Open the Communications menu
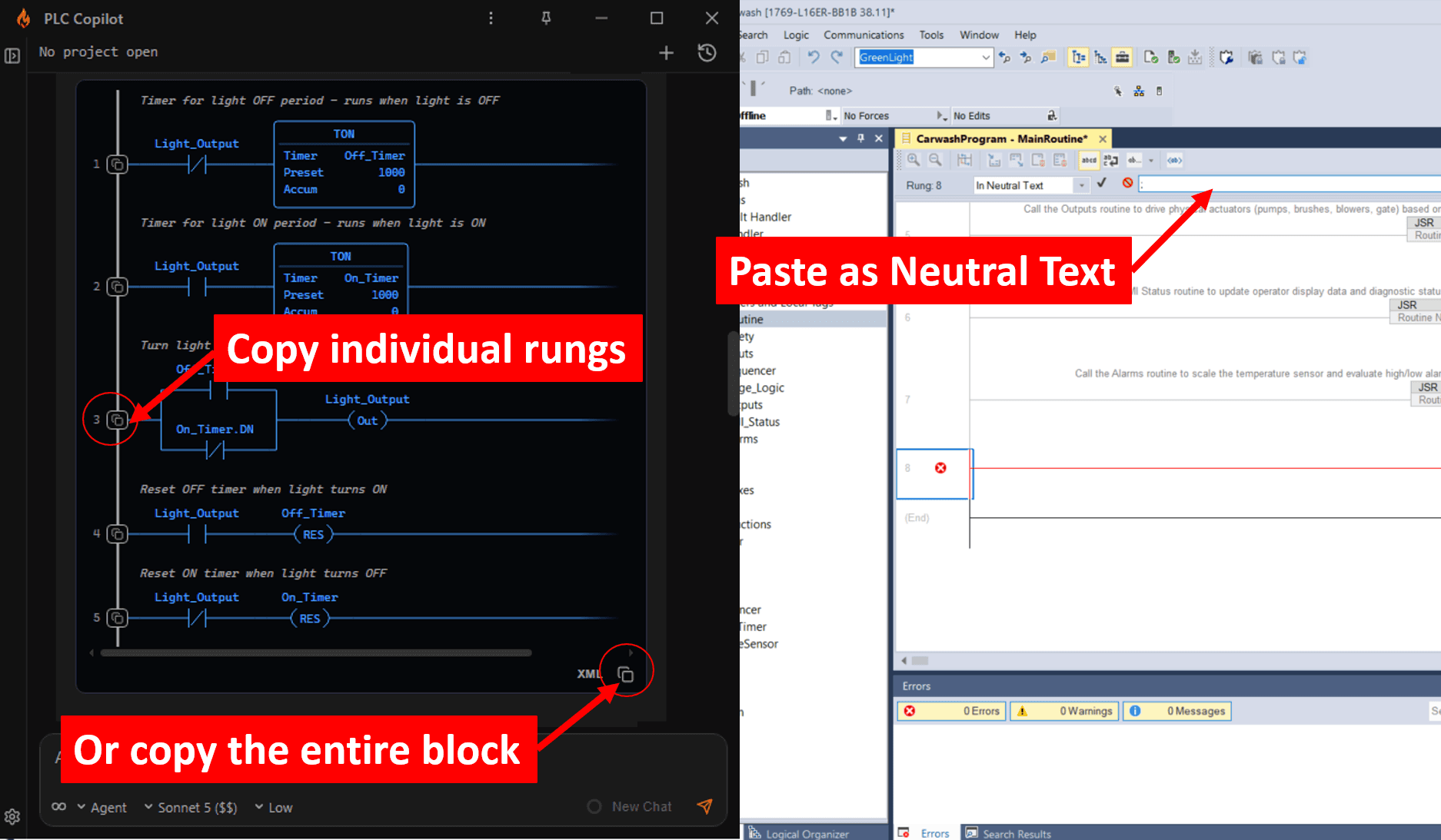 click(864, 35)
